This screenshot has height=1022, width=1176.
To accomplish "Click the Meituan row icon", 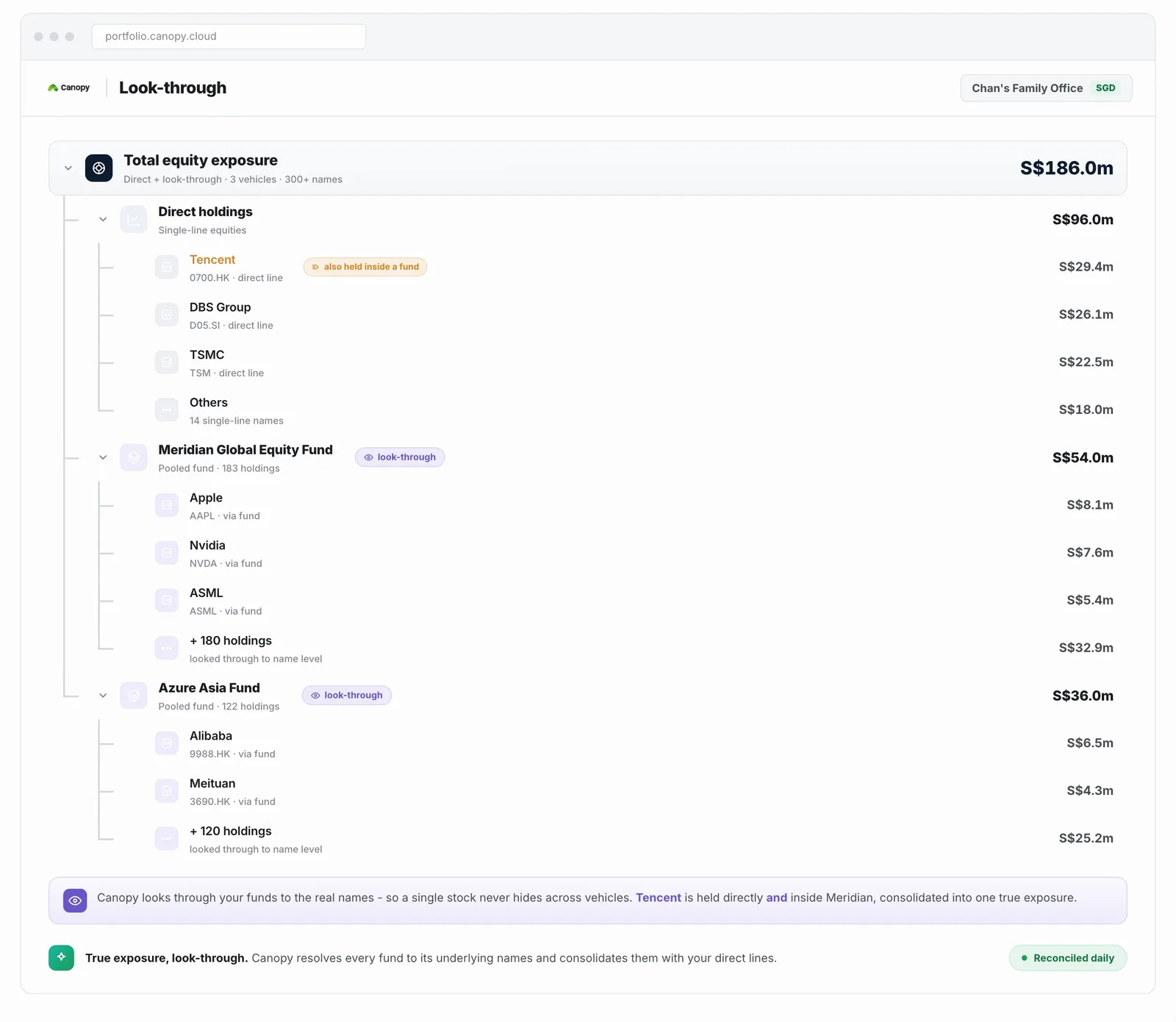I will click(x=167, y=790).
